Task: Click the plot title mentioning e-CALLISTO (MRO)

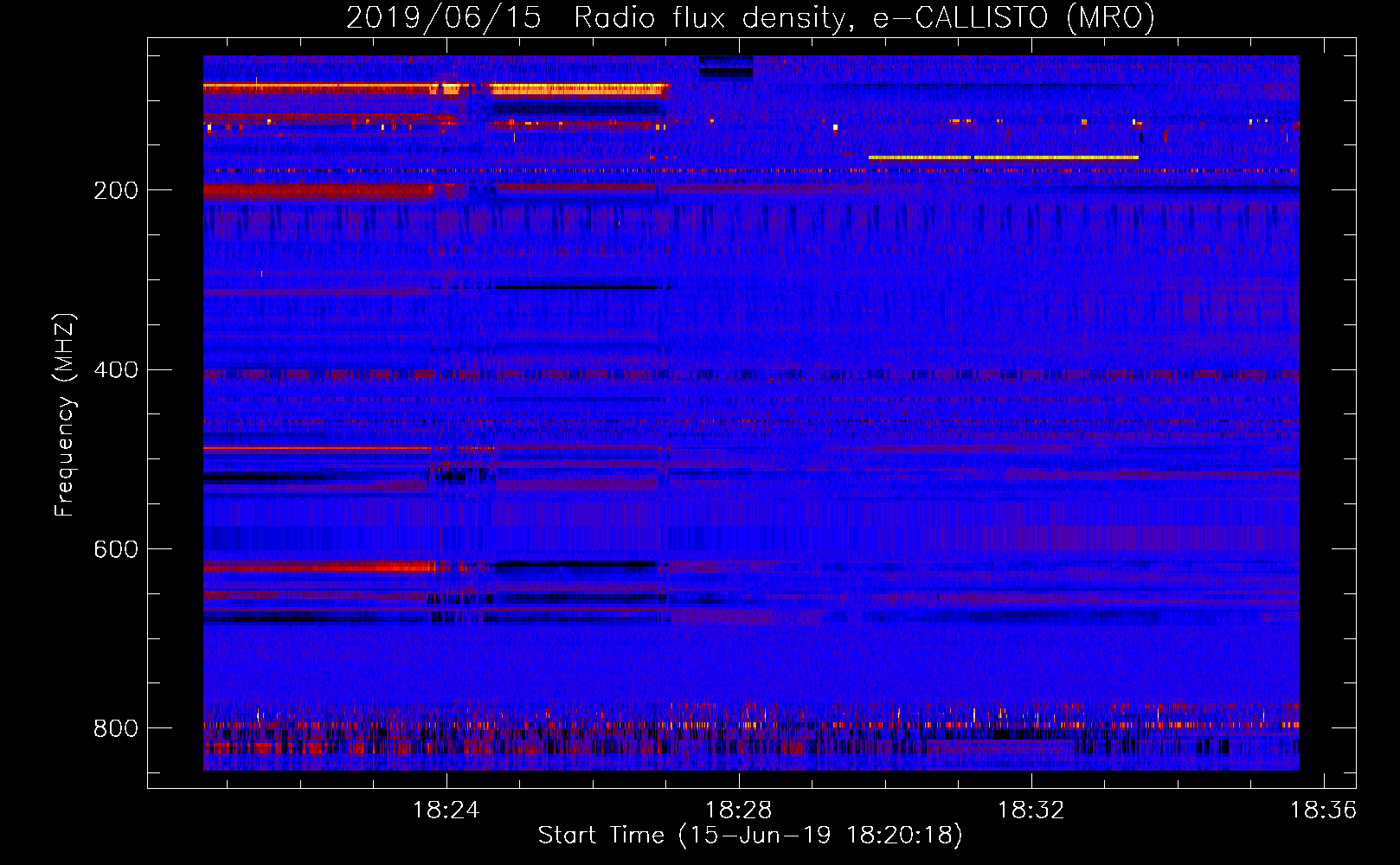Action: (750, 18)
